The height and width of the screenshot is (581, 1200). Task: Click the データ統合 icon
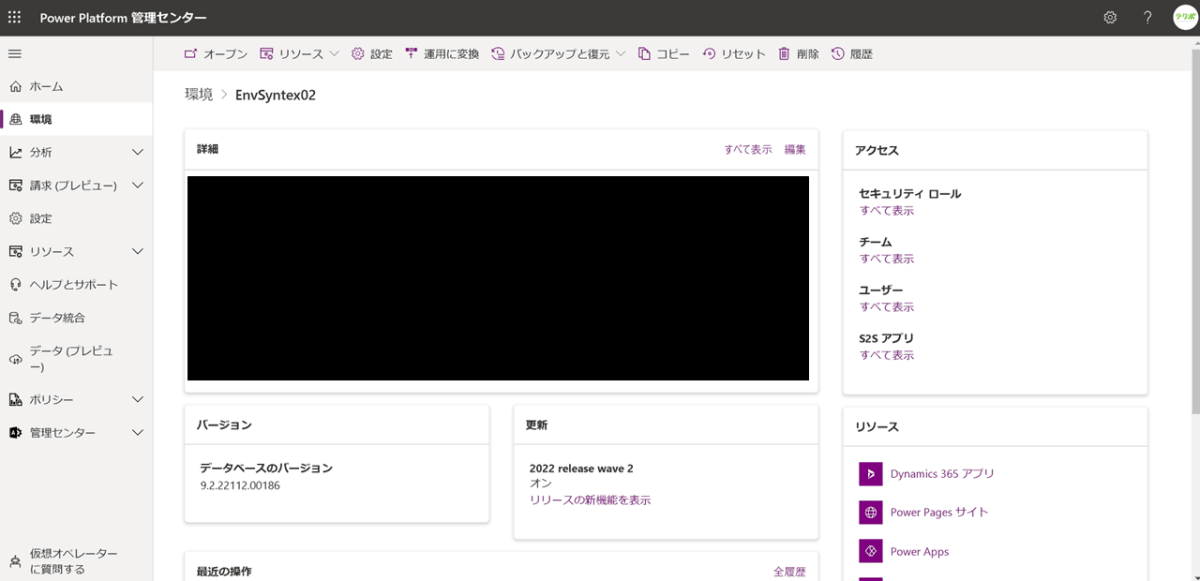15,317
